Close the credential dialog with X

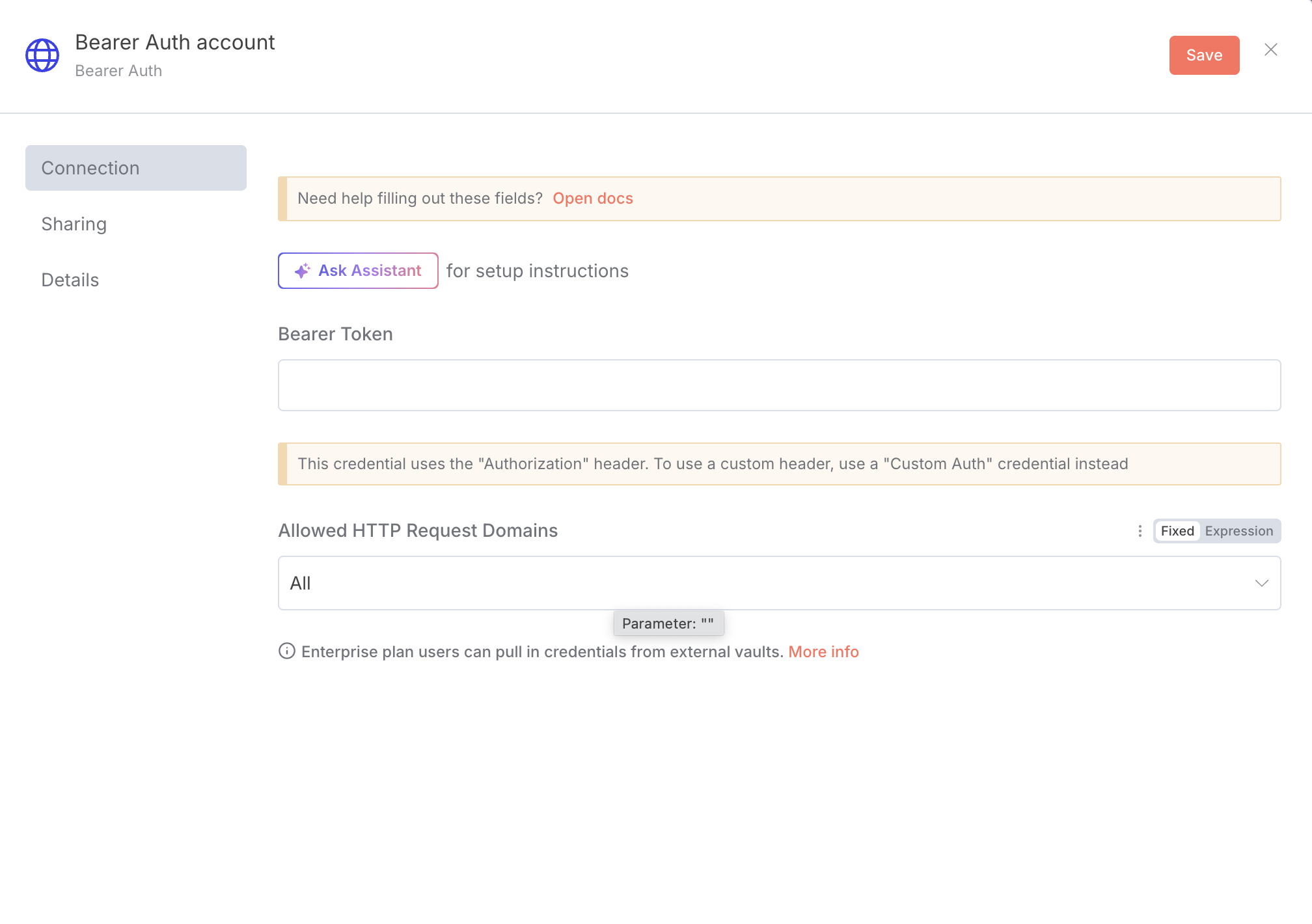1270,50
